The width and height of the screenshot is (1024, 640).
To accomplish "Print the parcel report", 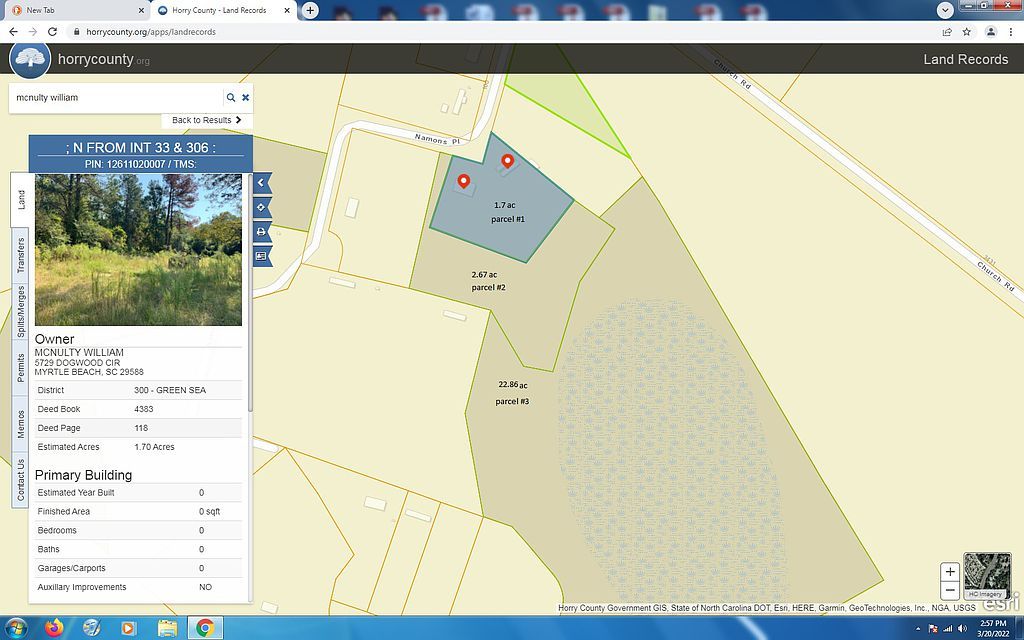I will pyautogui.click(x=261, y=232).
